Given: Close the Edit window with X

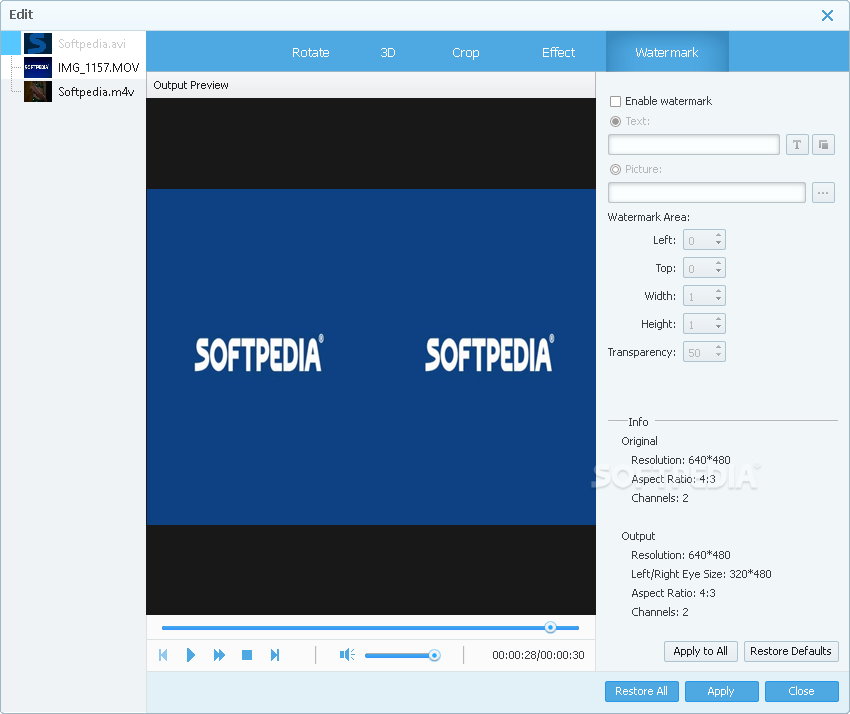Looking at the screenshot, I should pos(827,15).
